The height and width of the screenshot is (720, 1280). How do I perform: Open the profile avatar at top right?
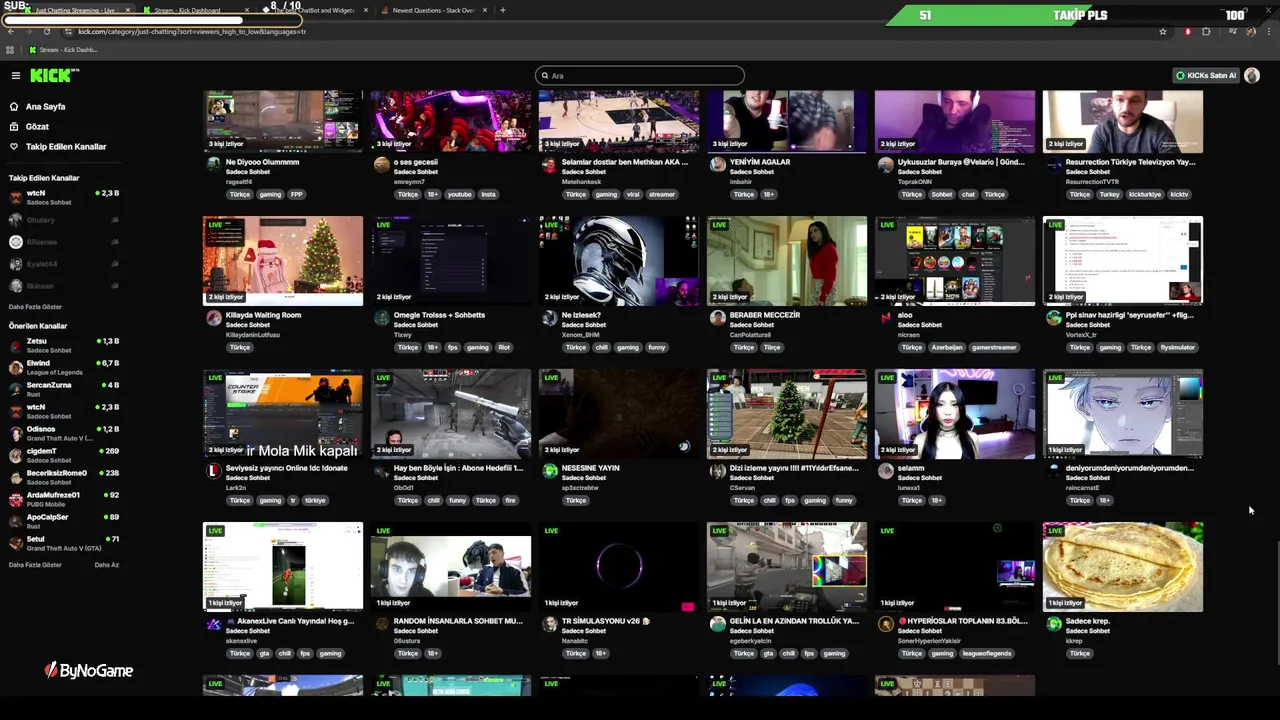(x=1252, y=75)
